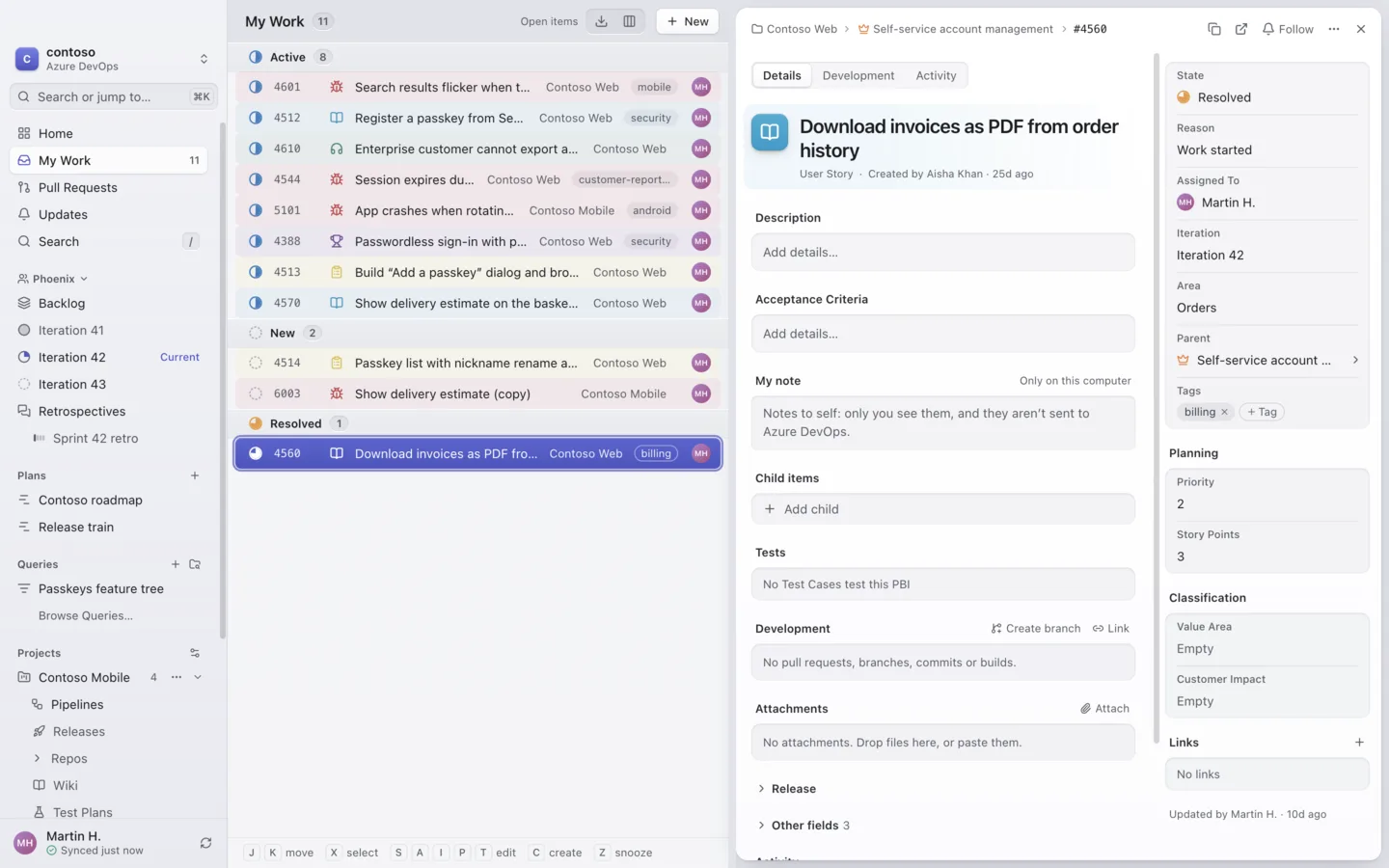Open work item #4560 in external browser
The width and height of the screenshot is (1389, 868).
1241,29
